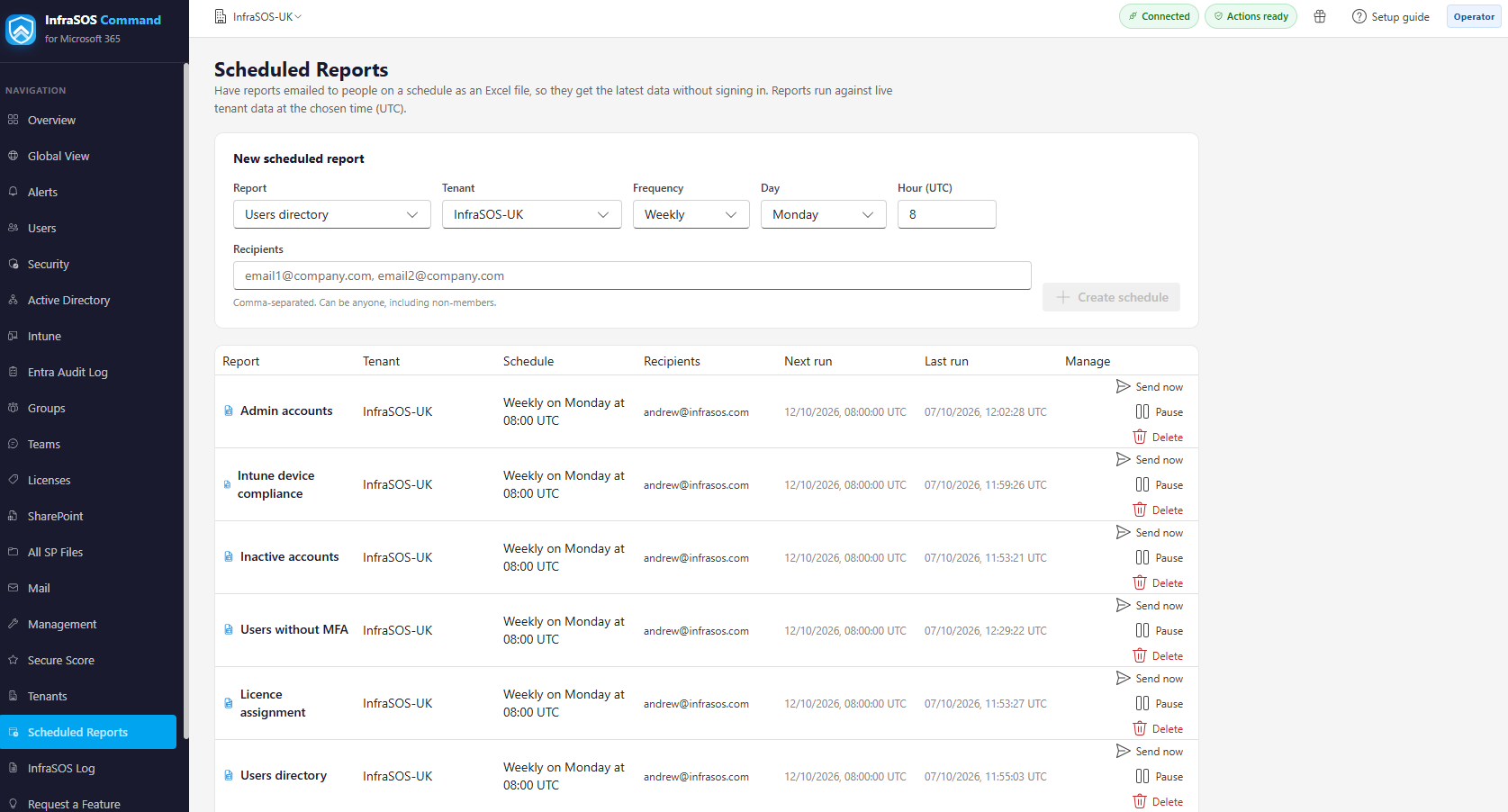Viewport: 1508px width, 812px height.
Task: Click the Secure Score star icon
Action: pos(13,660)
